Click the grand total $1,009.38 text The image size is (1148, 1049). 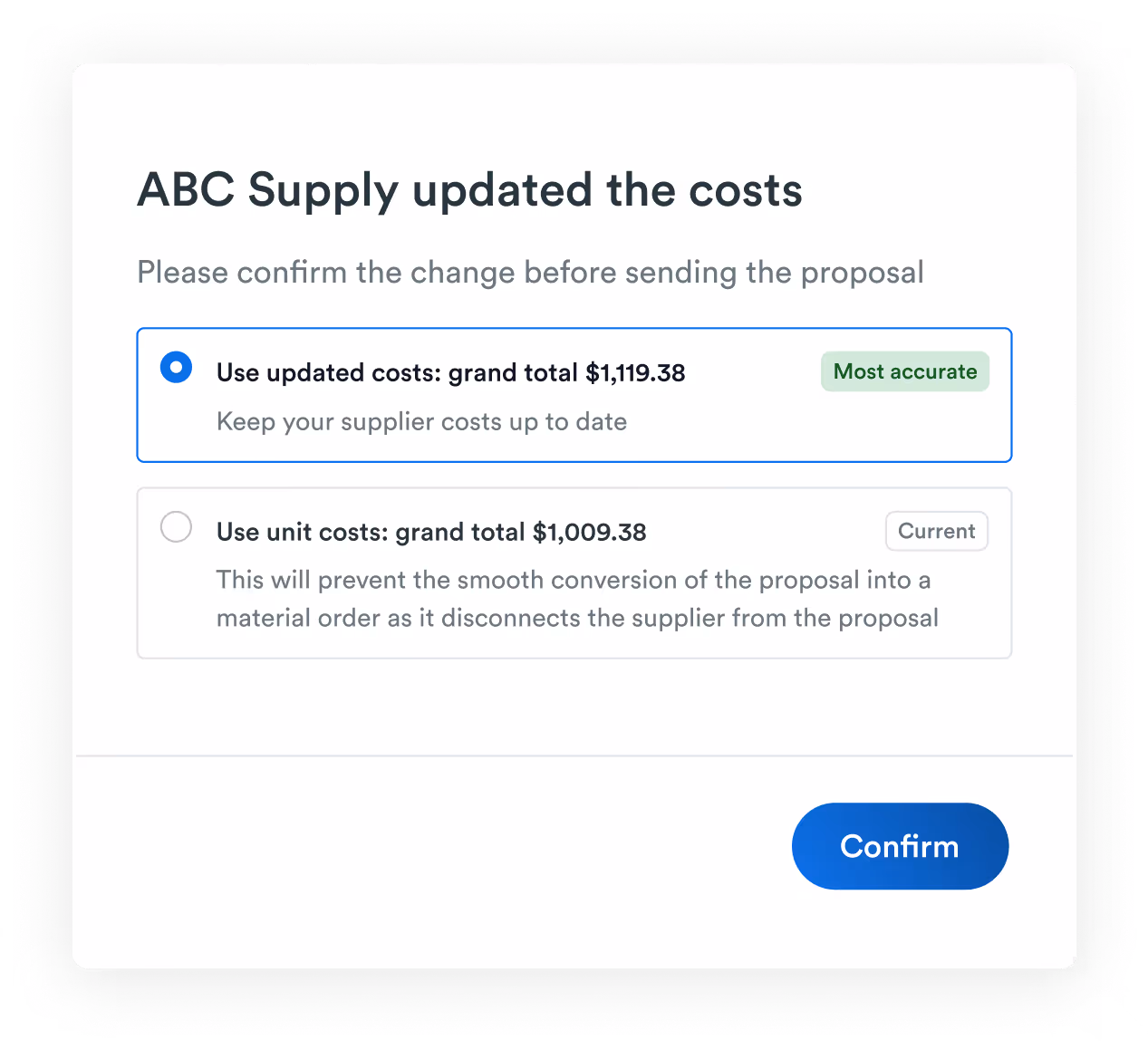[431, 532]
